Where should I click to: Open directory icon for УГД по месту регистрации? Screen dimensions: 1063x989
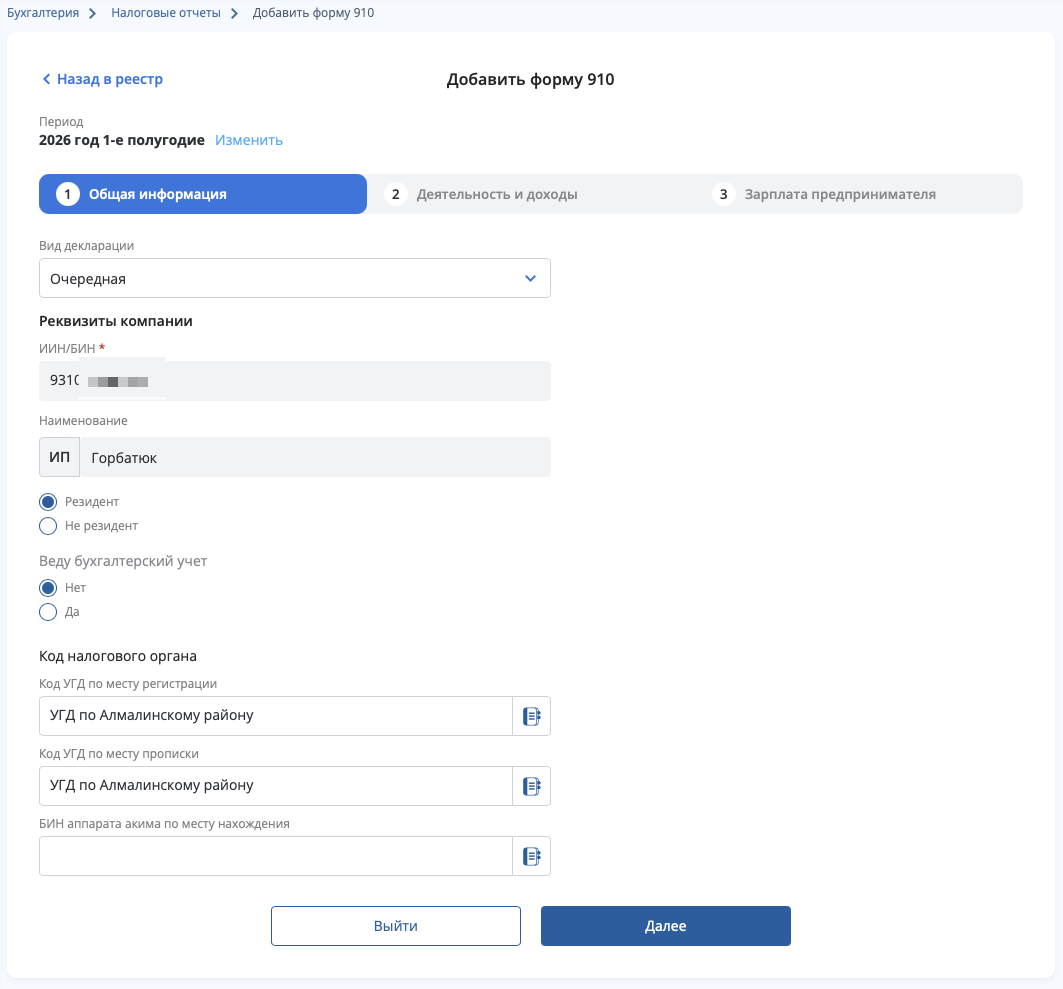532,716
